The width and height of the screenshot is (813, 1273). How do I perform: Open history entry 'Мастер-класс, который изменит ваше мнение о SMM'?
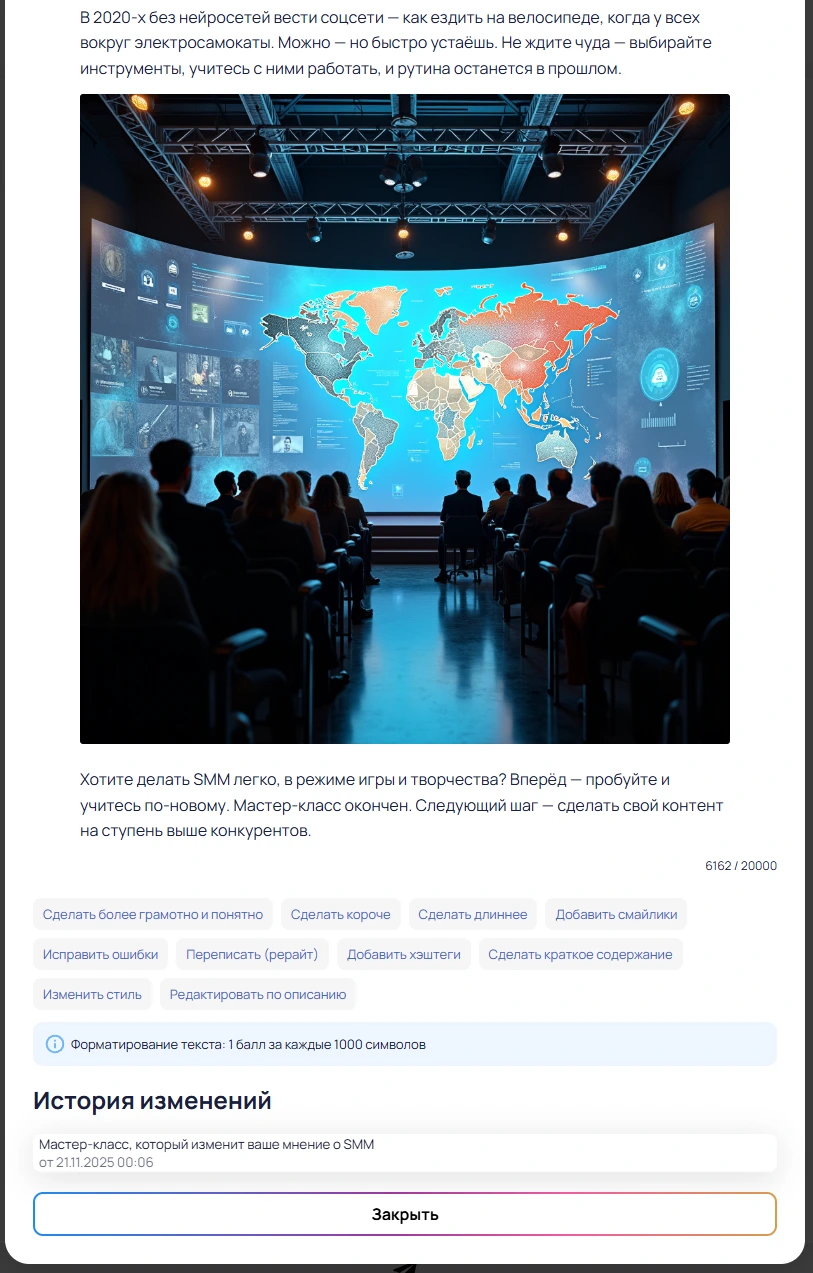click(206, 1144)
